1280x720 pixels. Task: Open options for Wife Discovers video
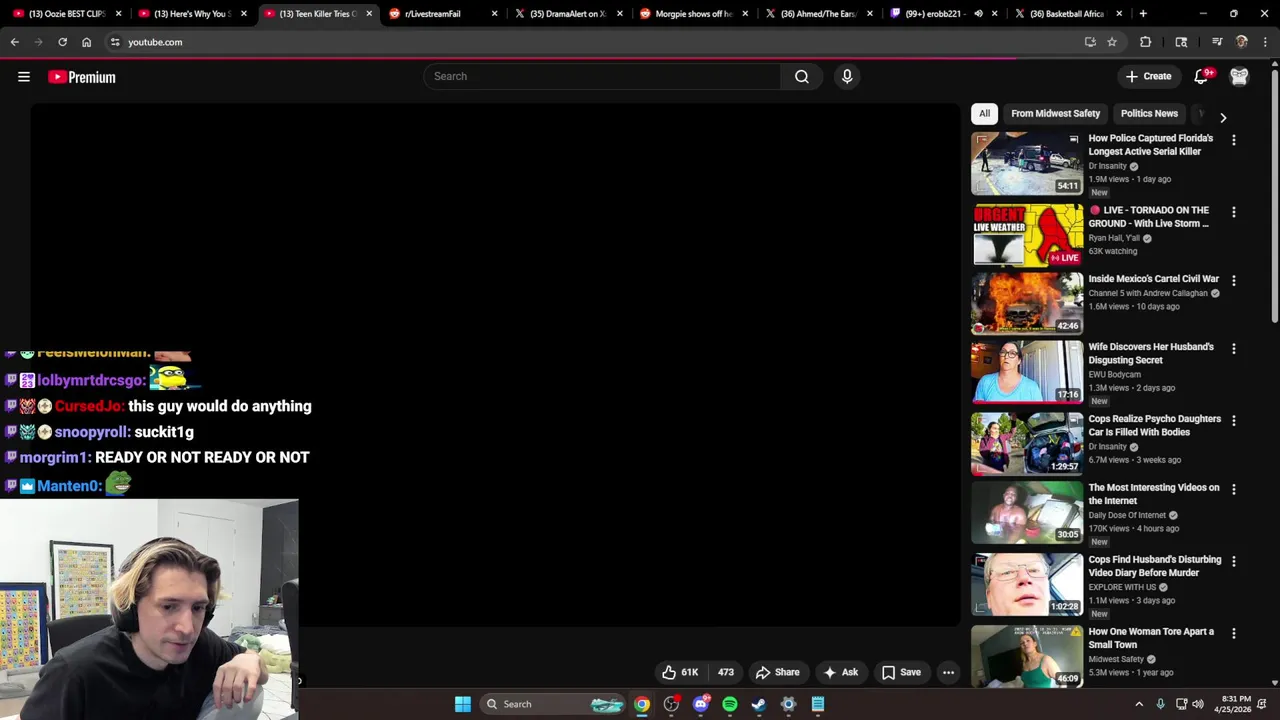[1233, 349]
